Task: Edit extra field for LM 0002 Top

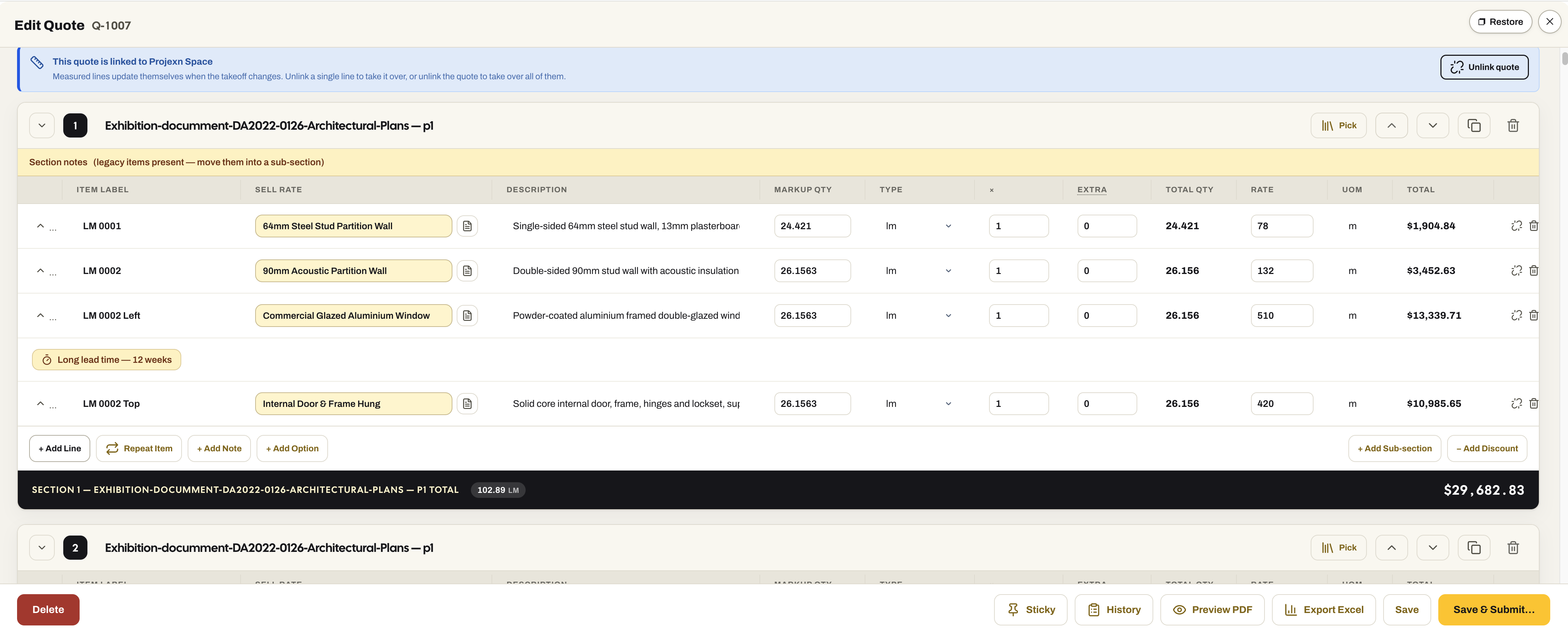Action: click(x=1107, y=403)
